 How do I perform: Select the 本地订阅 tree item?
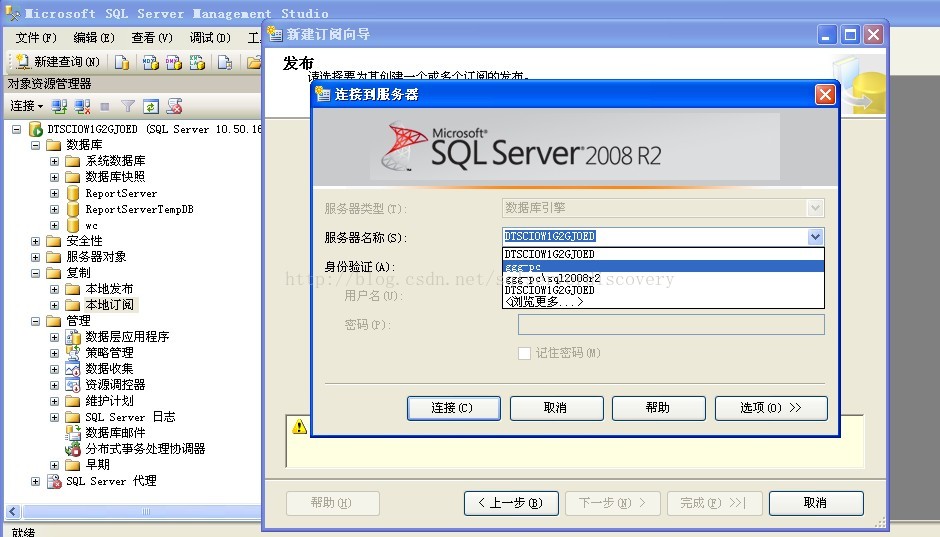(x=109, y=305)
